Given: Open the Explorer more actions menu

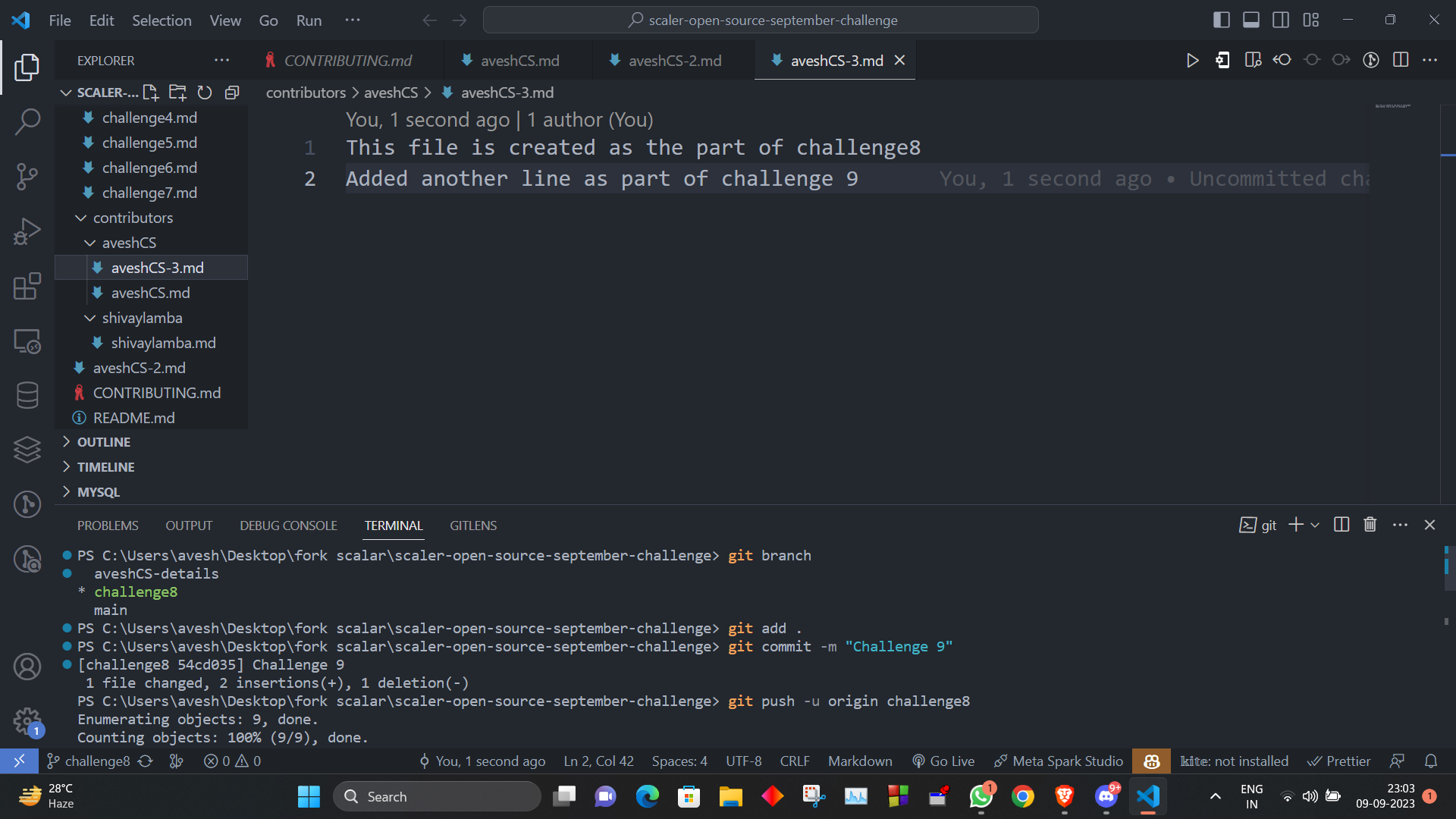Looking at the screenshot, I should (221, 61).
